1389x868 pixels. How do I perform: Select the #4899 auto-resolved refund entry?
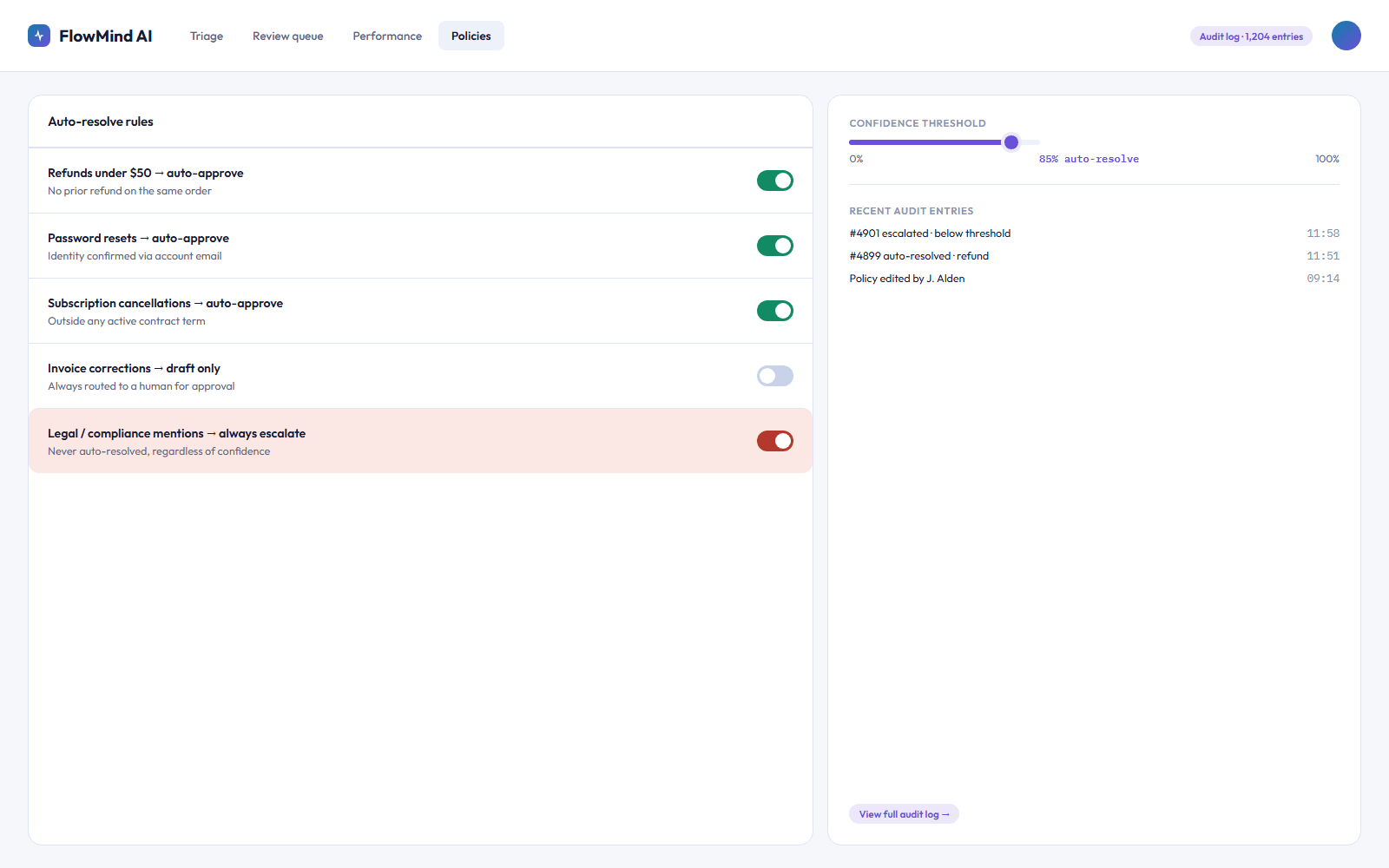[1094, 256]
